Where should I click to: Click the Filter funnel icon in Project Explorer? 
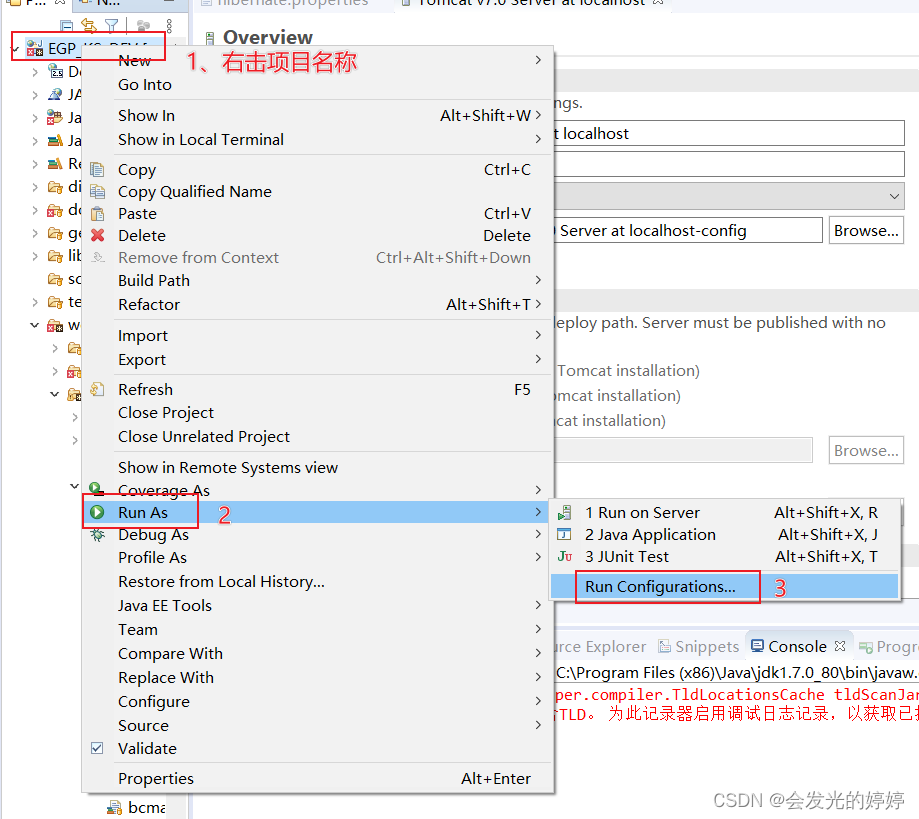(x=111, y=23)
